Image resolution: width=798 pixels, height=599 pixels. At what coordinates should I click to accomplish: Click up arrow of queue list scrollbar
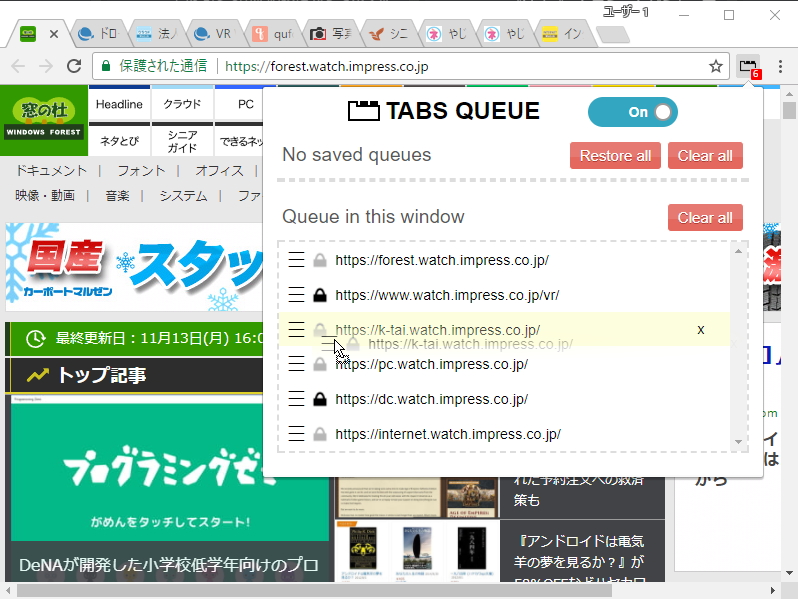point(738,251)
